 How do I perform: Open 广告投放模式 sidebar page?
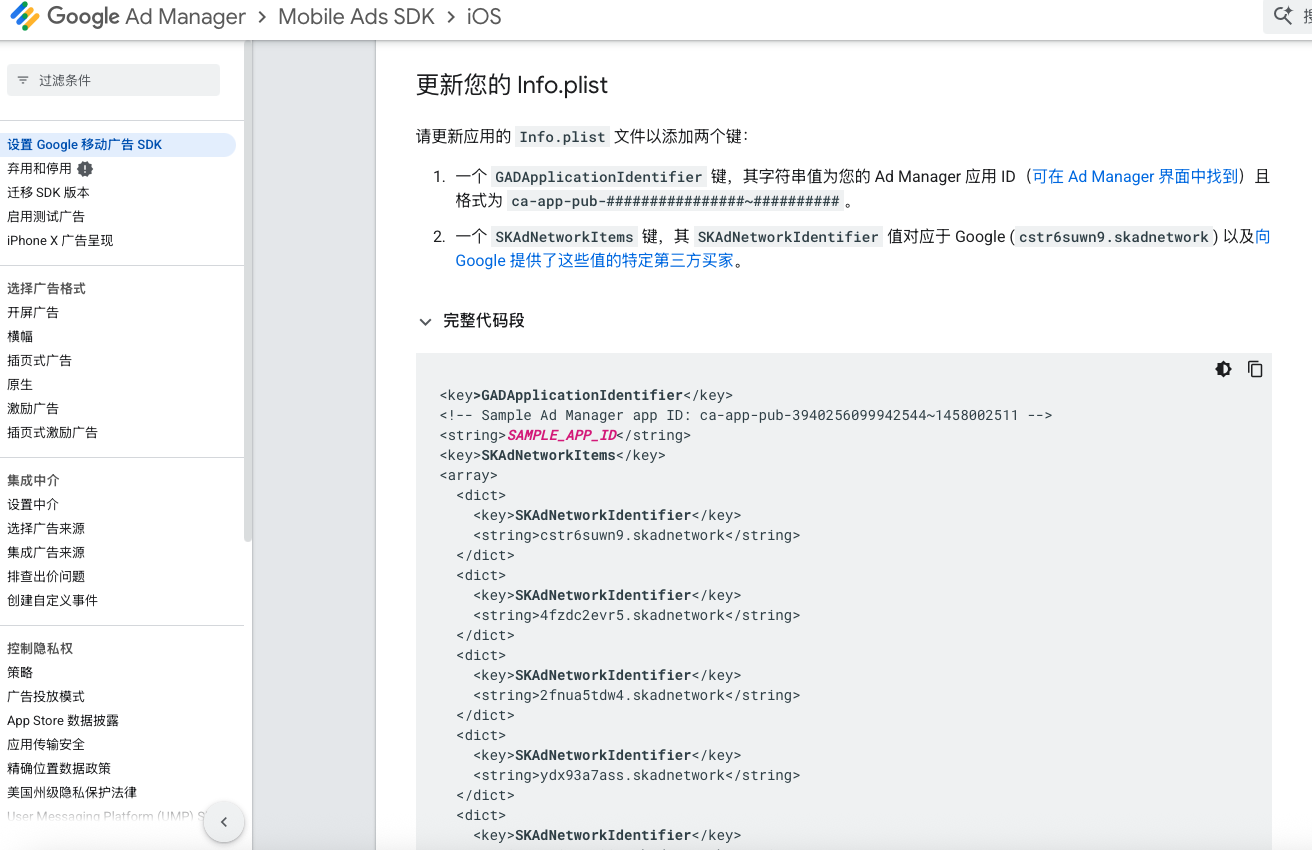point(46,697)
